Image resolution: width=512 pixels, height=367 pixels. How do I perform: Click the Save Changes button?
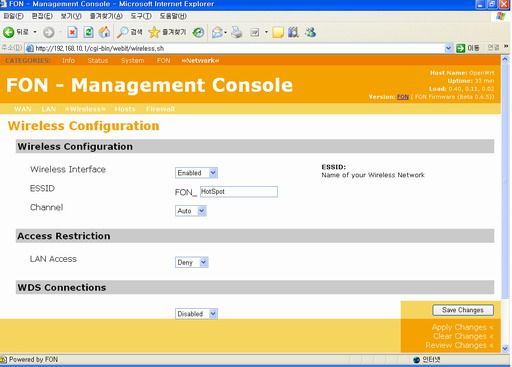coord(463,310)
